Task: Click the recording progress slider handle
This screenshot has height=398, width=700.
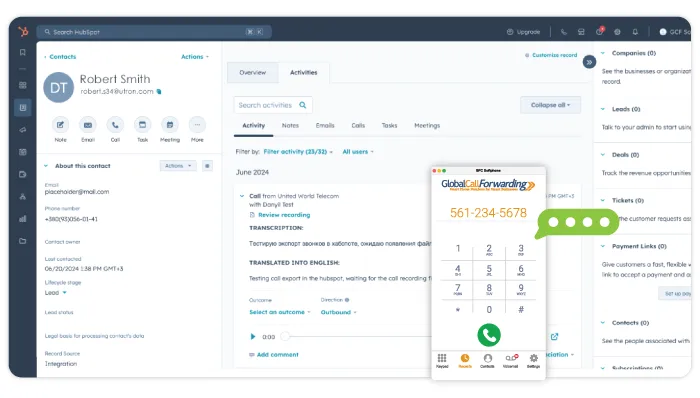Action: (285, 336)
